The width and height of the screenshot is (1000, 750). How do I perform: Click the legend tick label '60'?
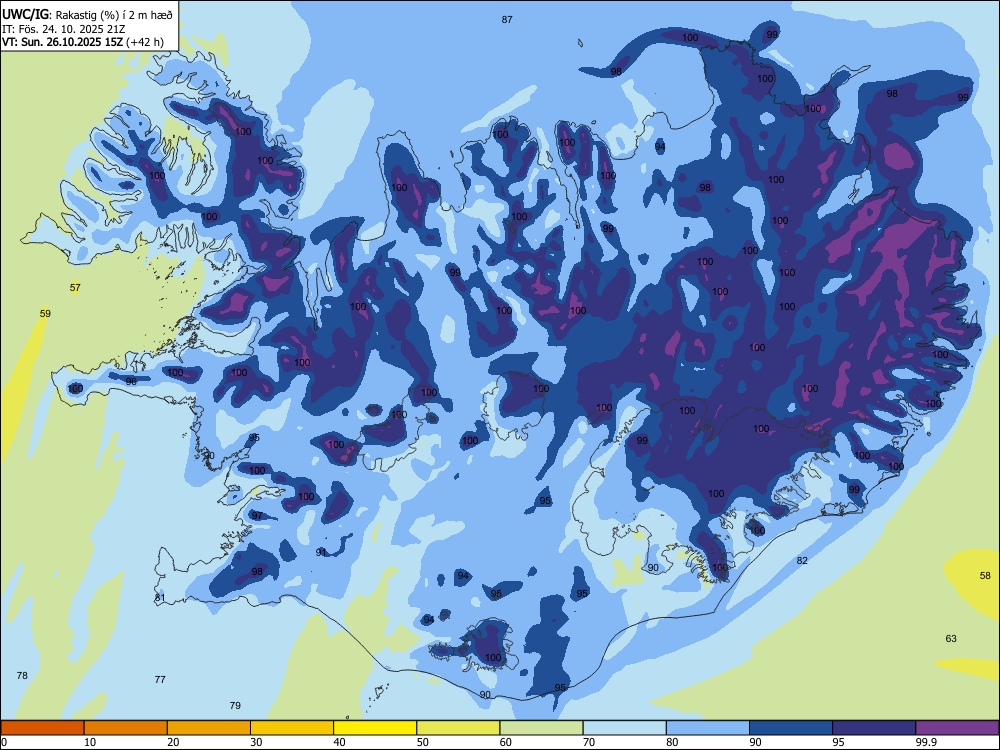coord(506,742)
